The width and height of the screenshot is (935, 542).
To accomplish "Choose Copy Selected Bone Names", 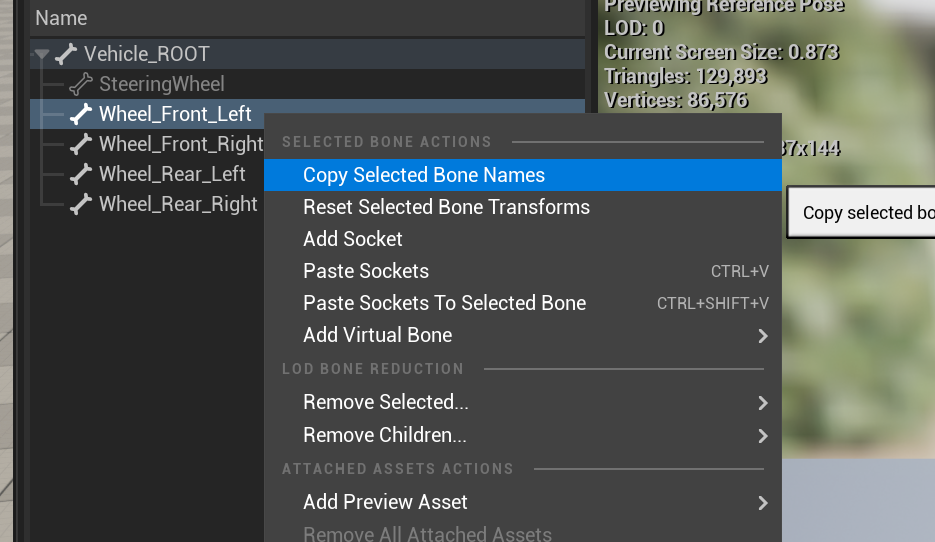I will click(424, 175).
